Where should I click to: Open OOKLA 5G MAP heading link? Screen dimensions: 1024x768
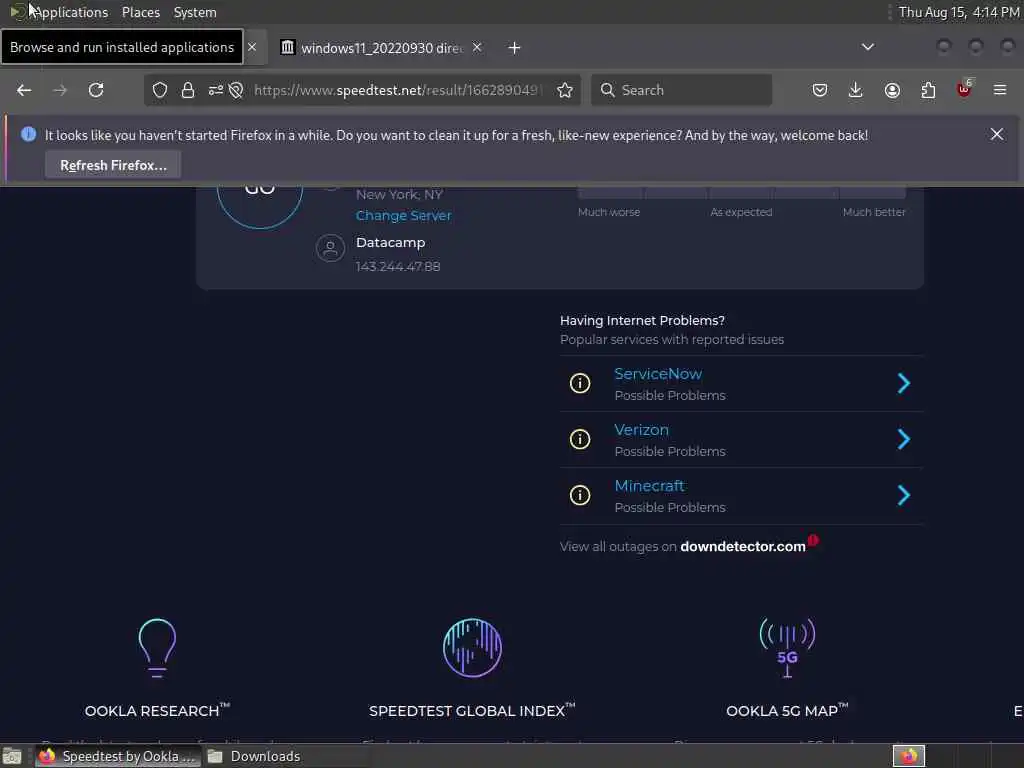click(x=787, y=711)
